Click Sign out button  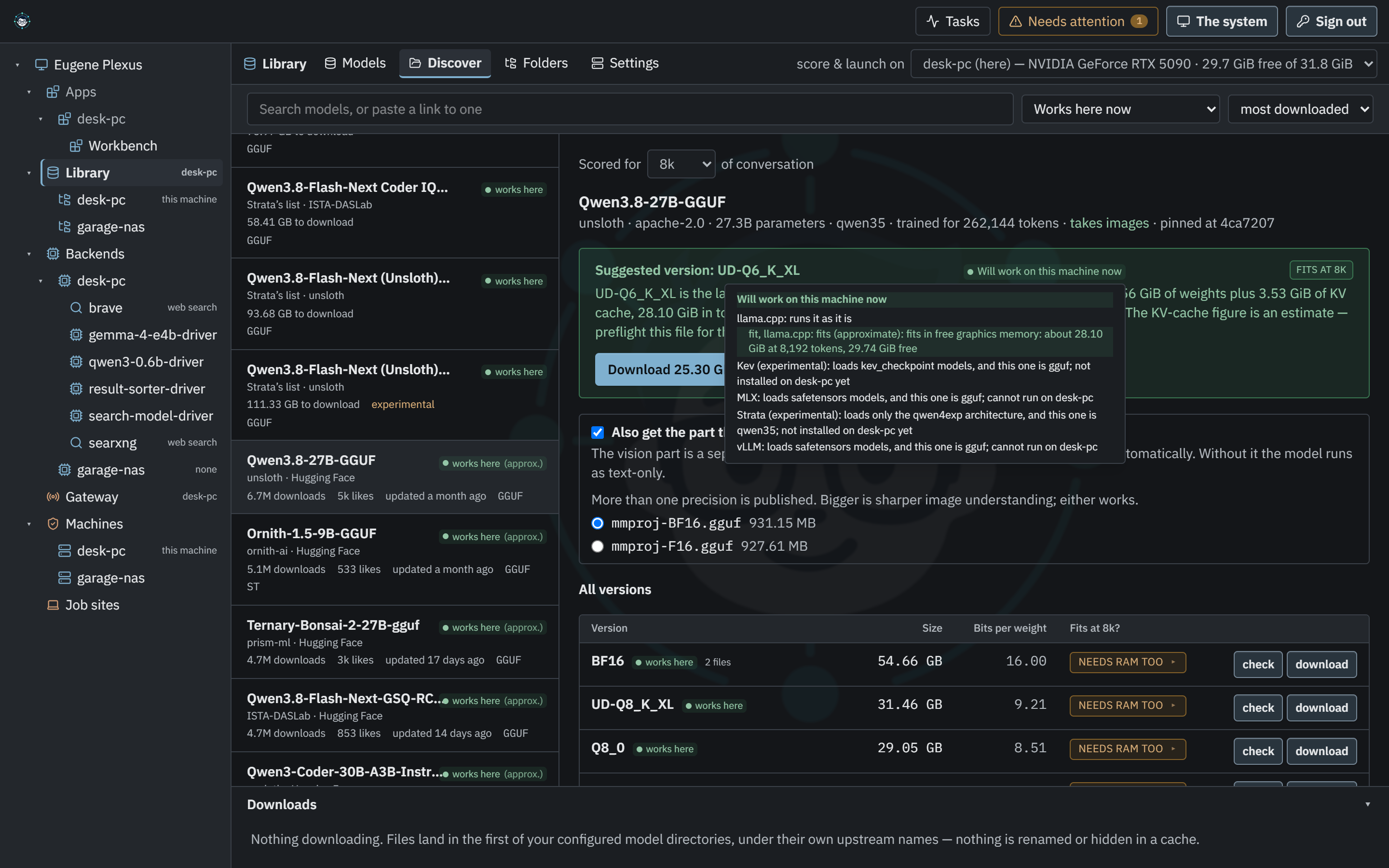click(x=1331, y=21)
